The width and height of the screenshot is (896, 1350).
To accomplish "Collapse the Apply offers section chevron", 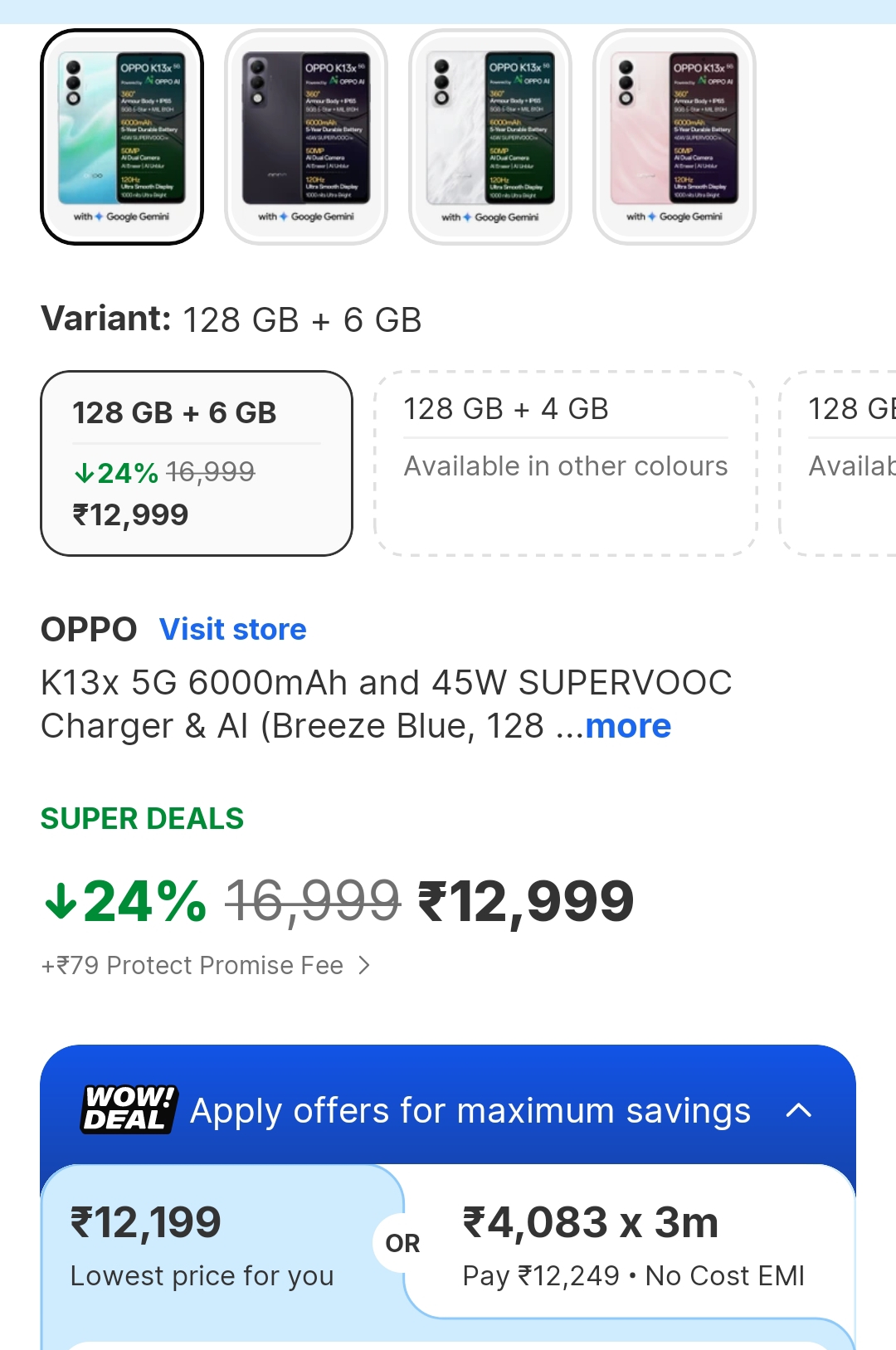I will [x=798, y=1110].
